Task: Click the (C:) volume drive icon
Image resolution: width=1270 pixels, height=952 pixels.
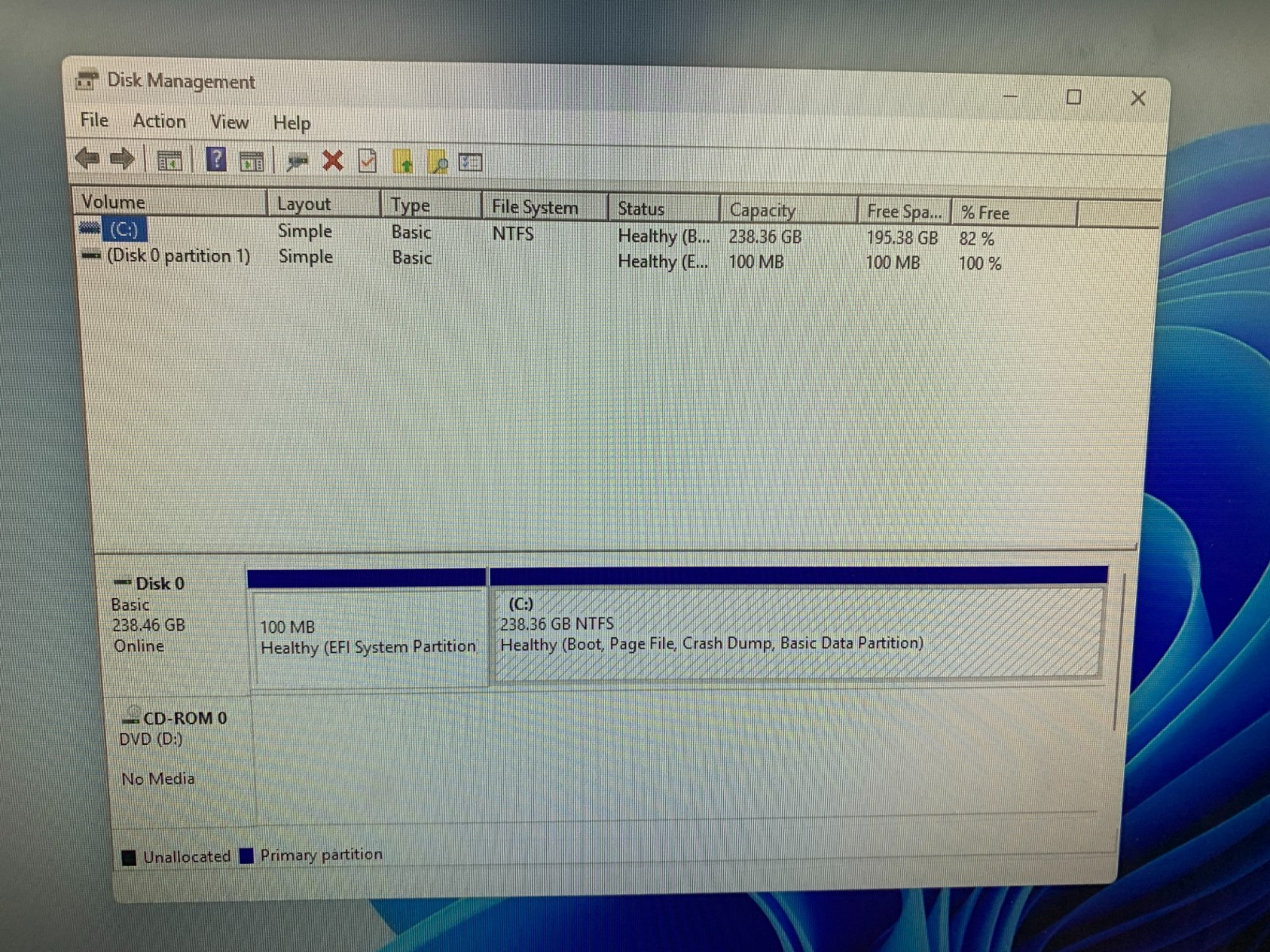Action: 90,228
